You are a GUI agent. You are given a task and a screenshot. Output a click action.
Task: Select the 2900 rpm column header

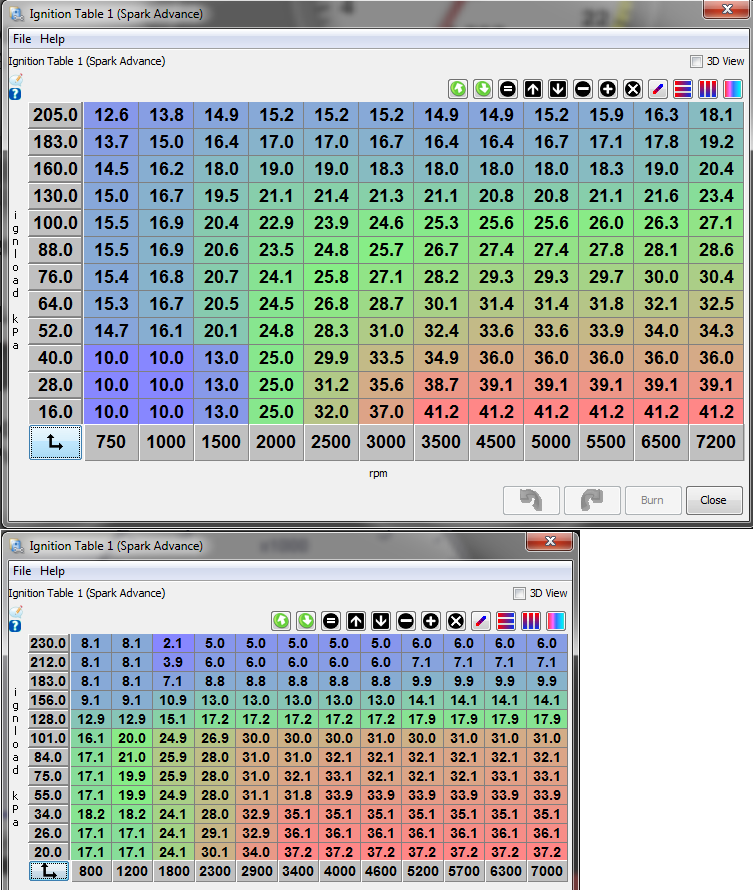tap(256, 871)
